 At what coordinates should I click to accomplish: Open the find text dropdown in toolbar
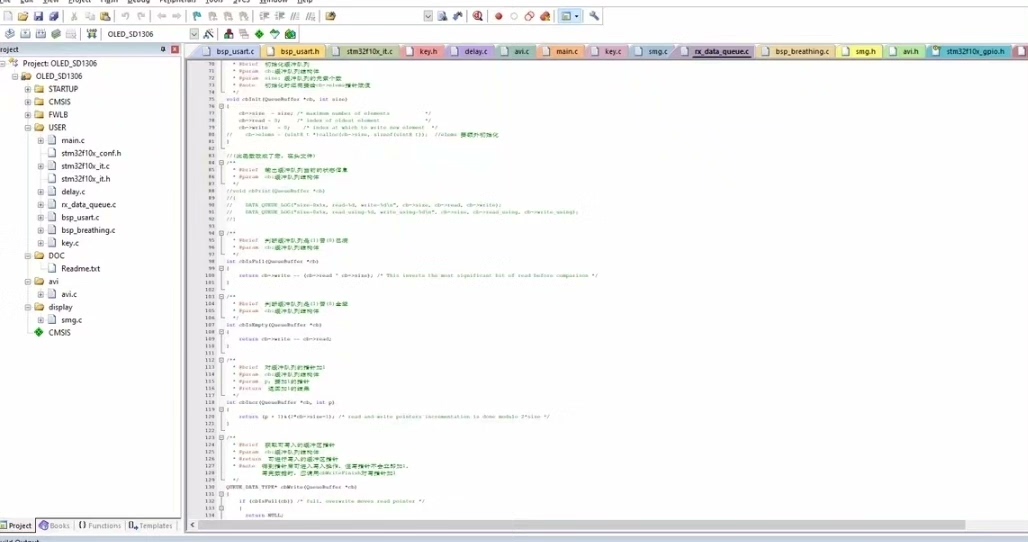click(428, 16)
